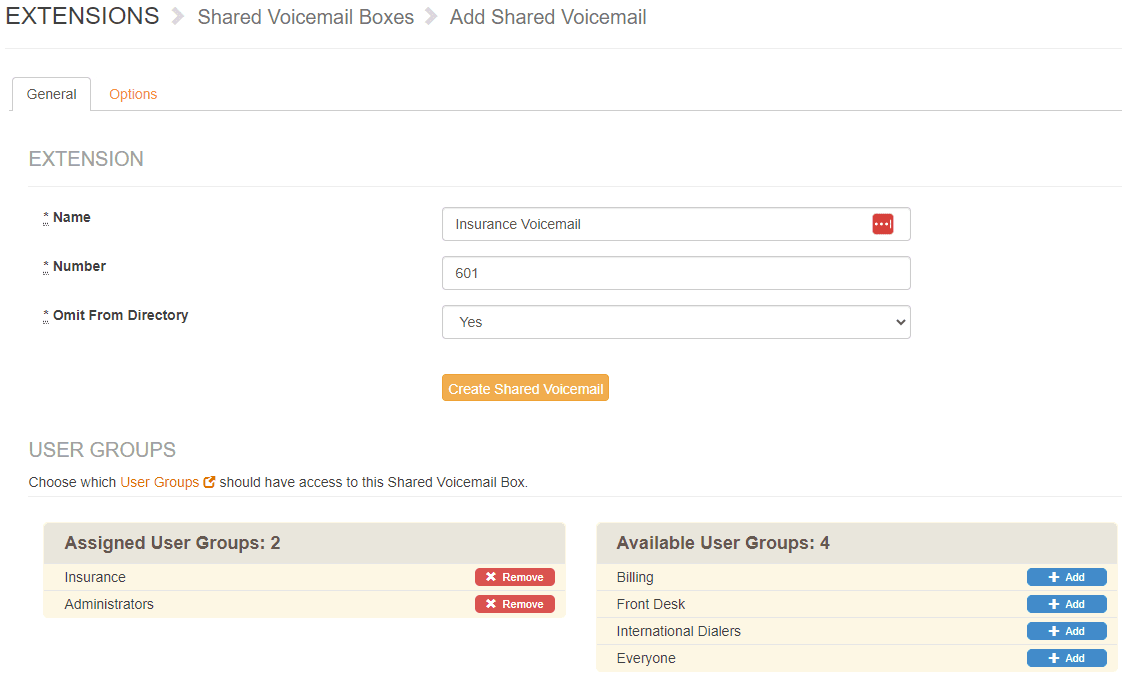Add the Everyone user group
The image size is (1122, 680).
click(1066, 659)
